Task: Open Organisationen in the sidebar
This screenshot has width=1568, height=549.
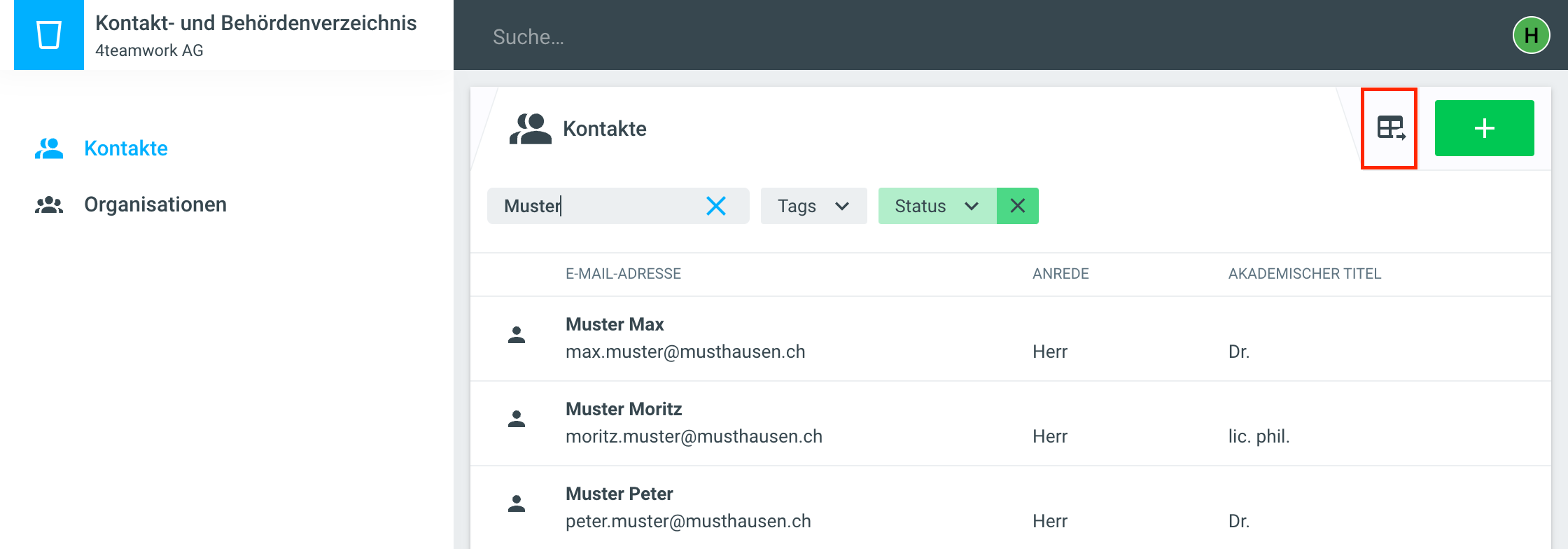Action: coord(155,204)
